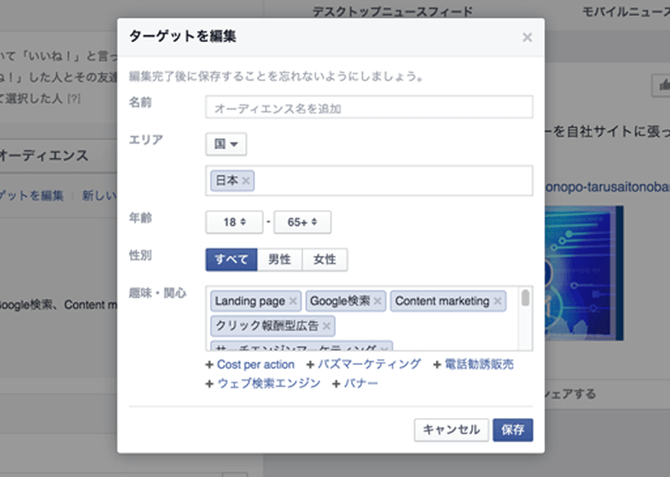Remove the クリック報酬型広告 interest tag
This screenshot has height=477, width=670.
click(327, 326)
